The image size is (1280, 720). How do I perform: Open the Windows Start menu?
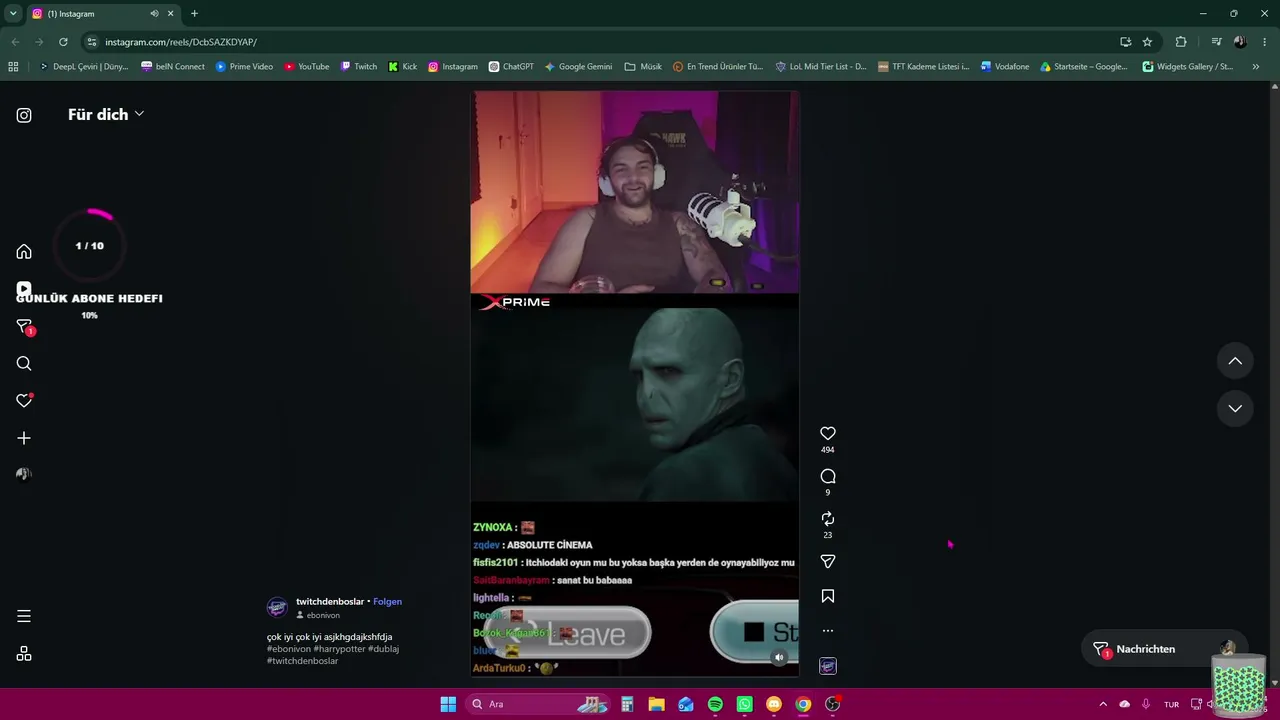pos(448,704)
